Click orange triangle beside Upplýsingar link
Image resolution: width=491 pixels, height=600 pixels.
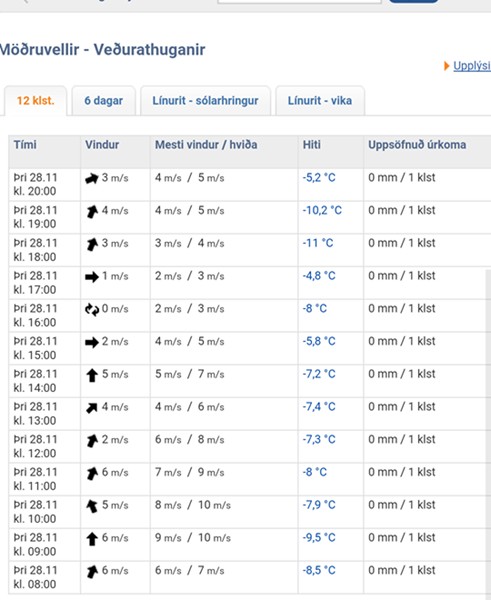(x=446, y=66)
